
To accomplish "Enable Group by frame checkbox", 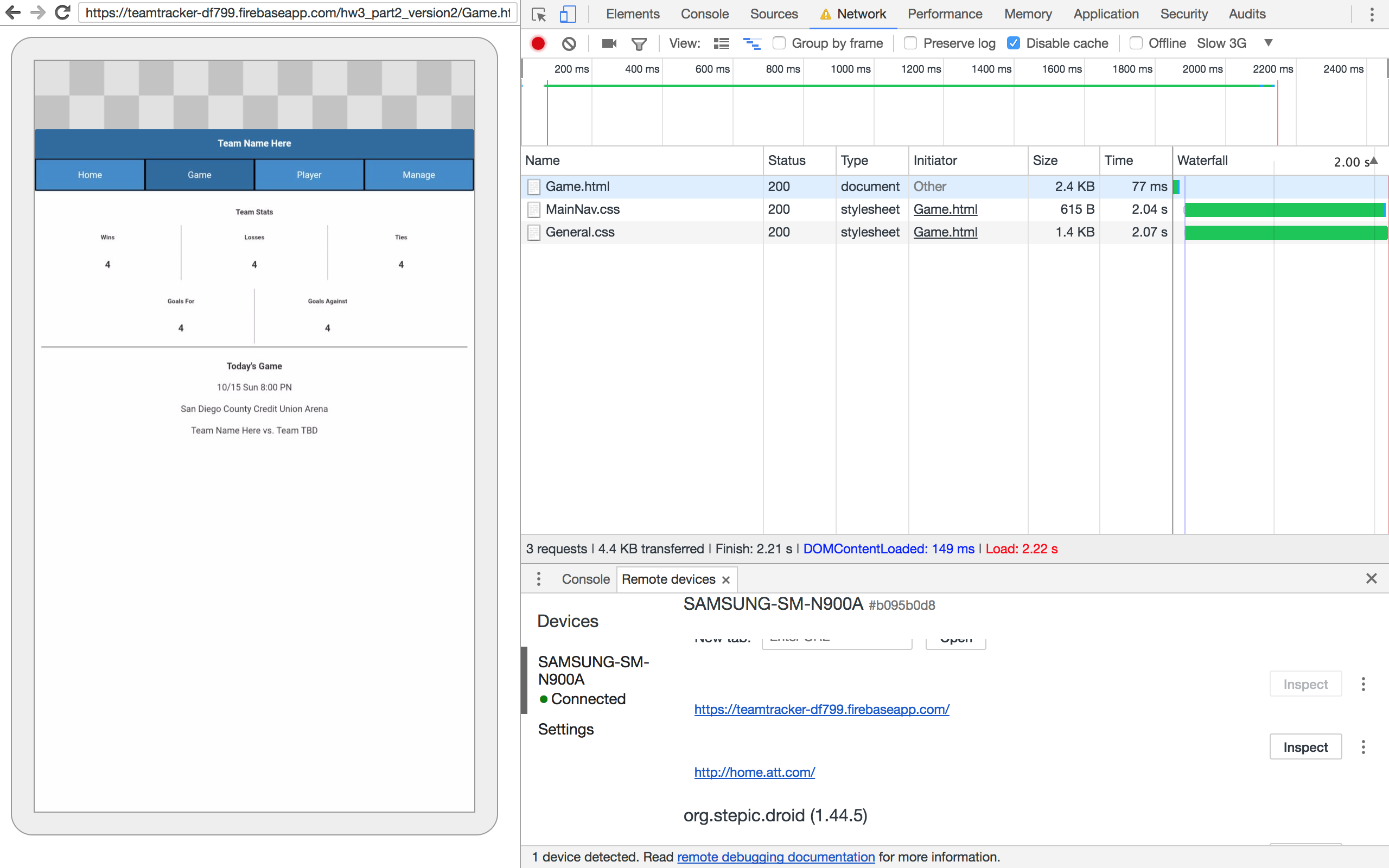I will pyautogui.click(x=779, y=43).
